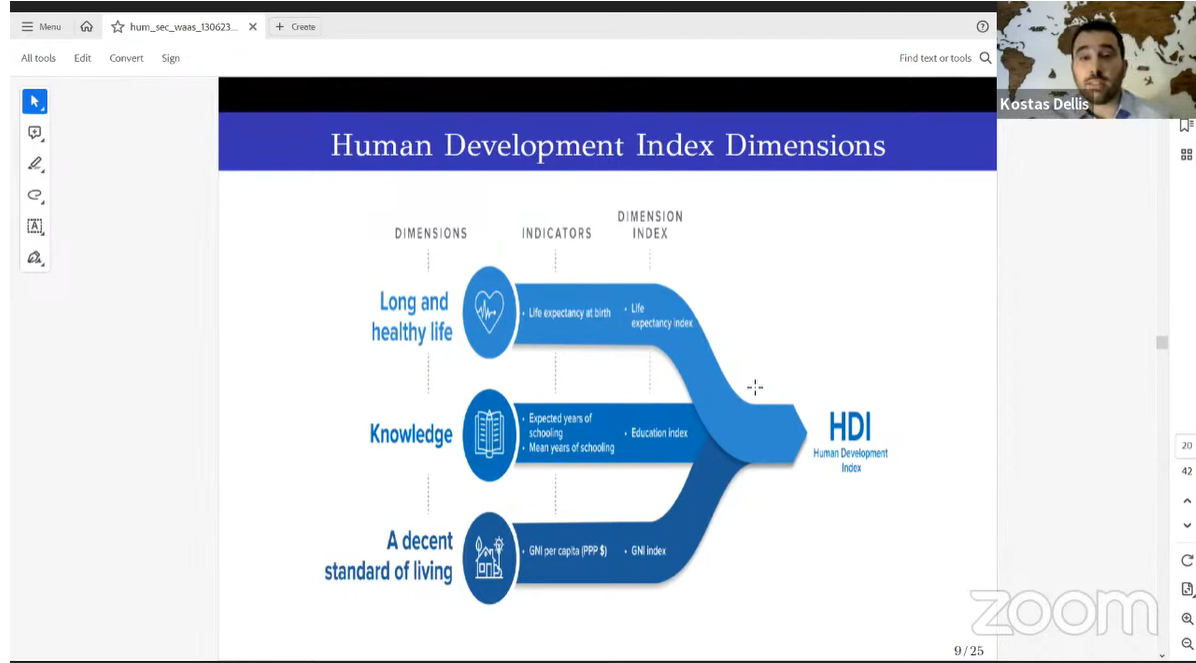
Task: Activate the text box tool
Action: coord(34,226)
